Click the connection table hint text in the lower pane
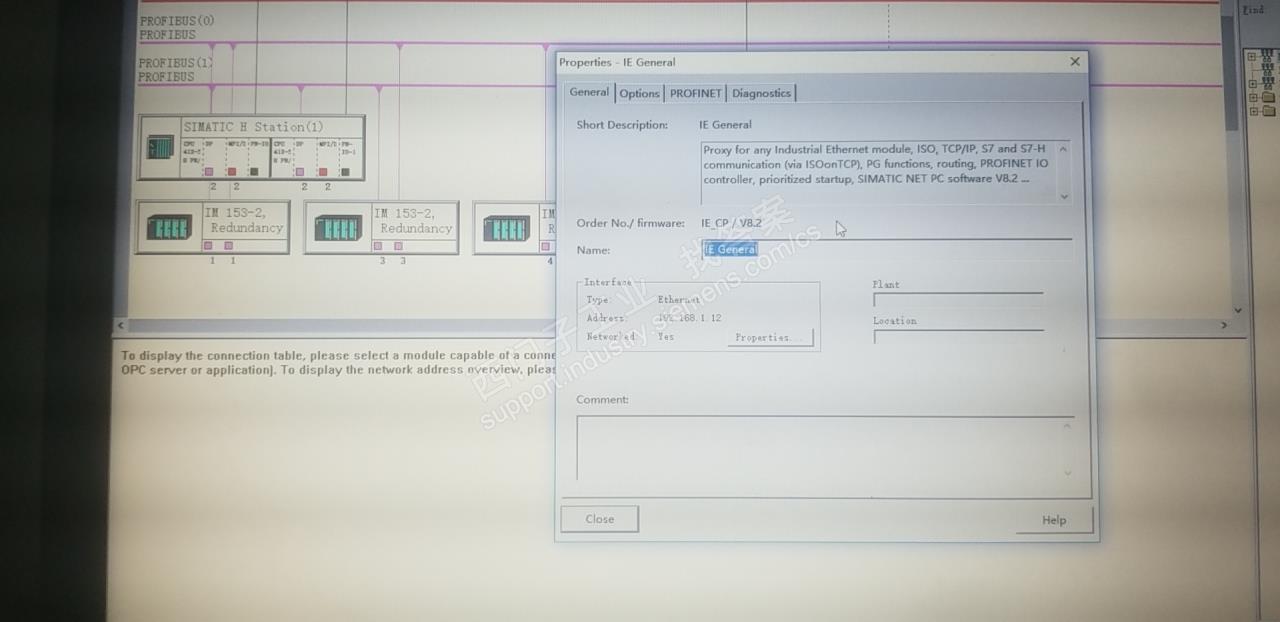This screenshot has height=622, width=1280. (x=337, y=363)
